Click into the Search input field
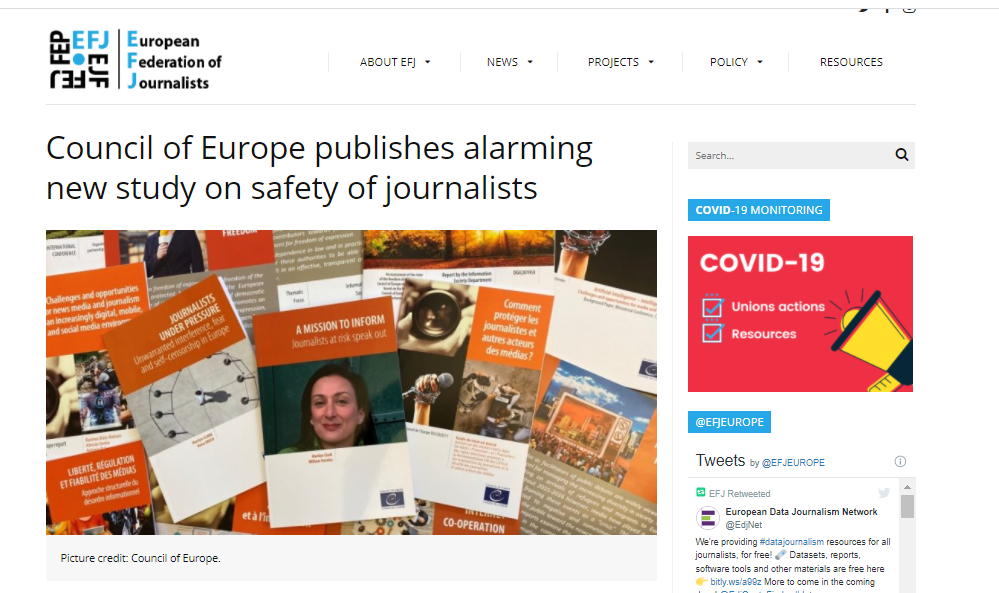 click(x=790, y=155)
